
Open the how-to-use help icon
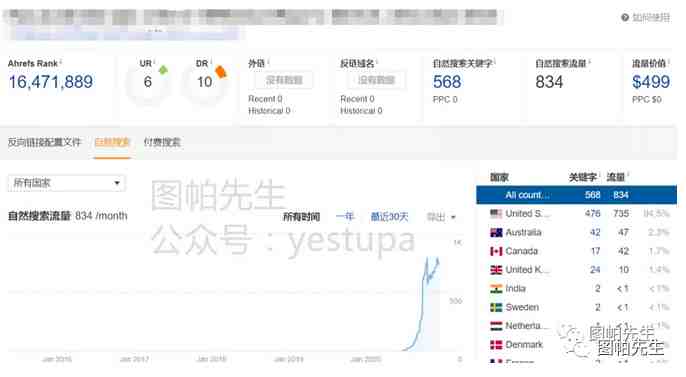(625, 17)
